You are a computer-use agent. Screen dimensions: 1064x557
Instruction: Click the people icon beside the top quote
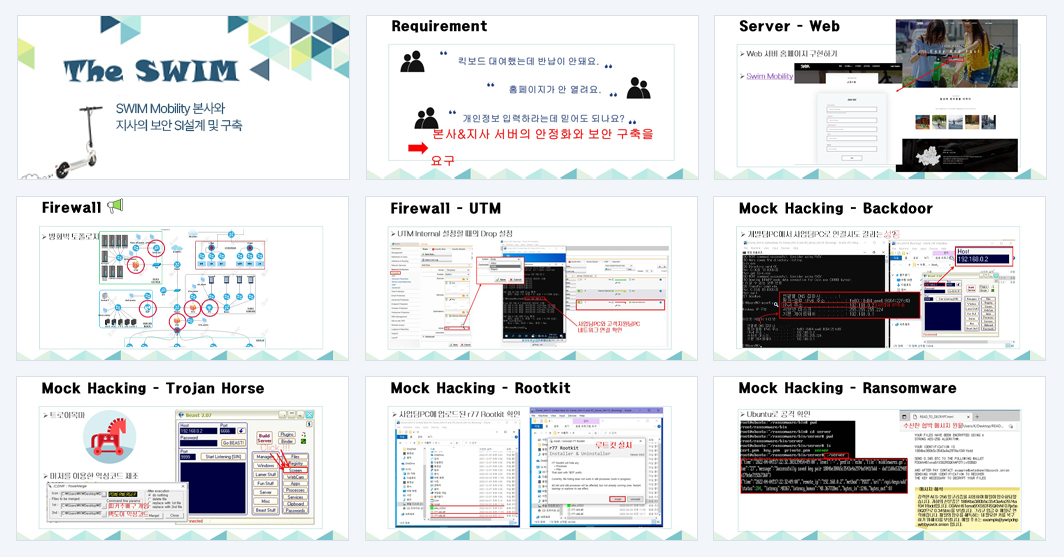[x=412, y=62]
